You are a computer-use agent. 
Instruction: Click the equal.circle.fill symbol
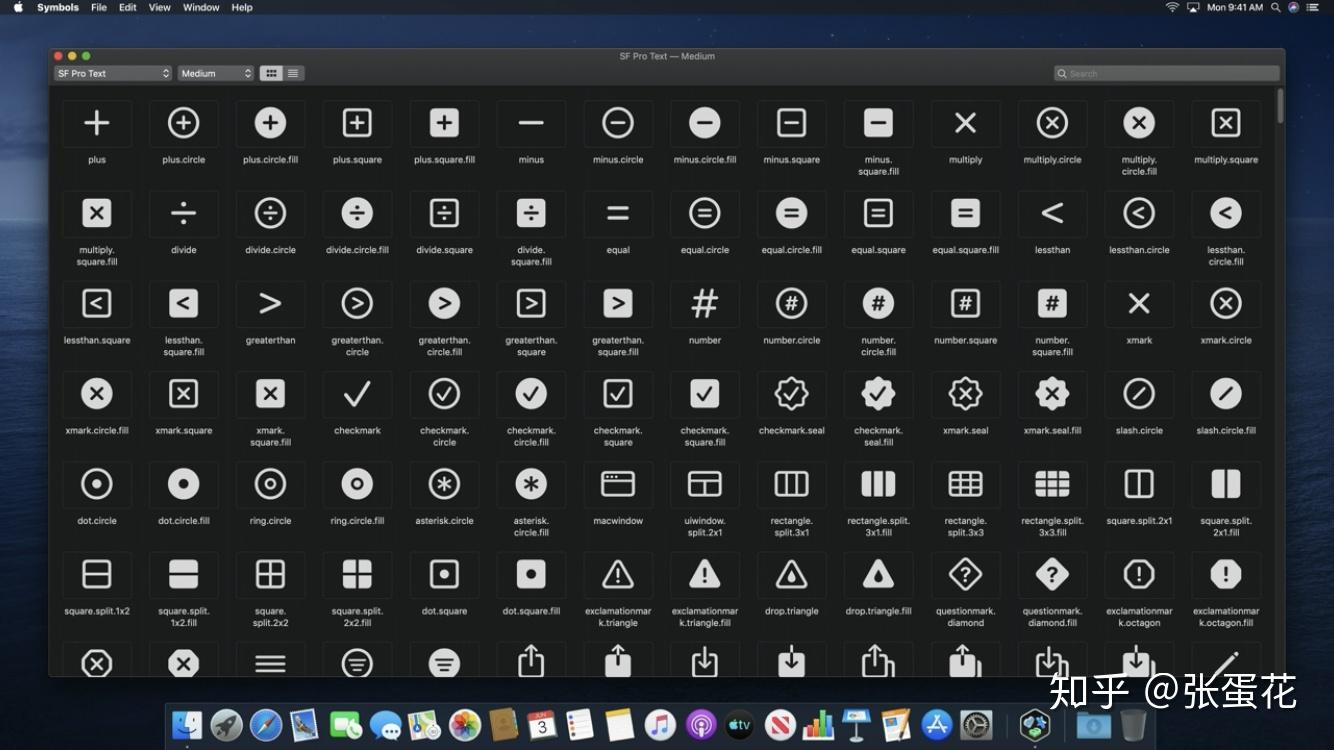click(792, 213)
